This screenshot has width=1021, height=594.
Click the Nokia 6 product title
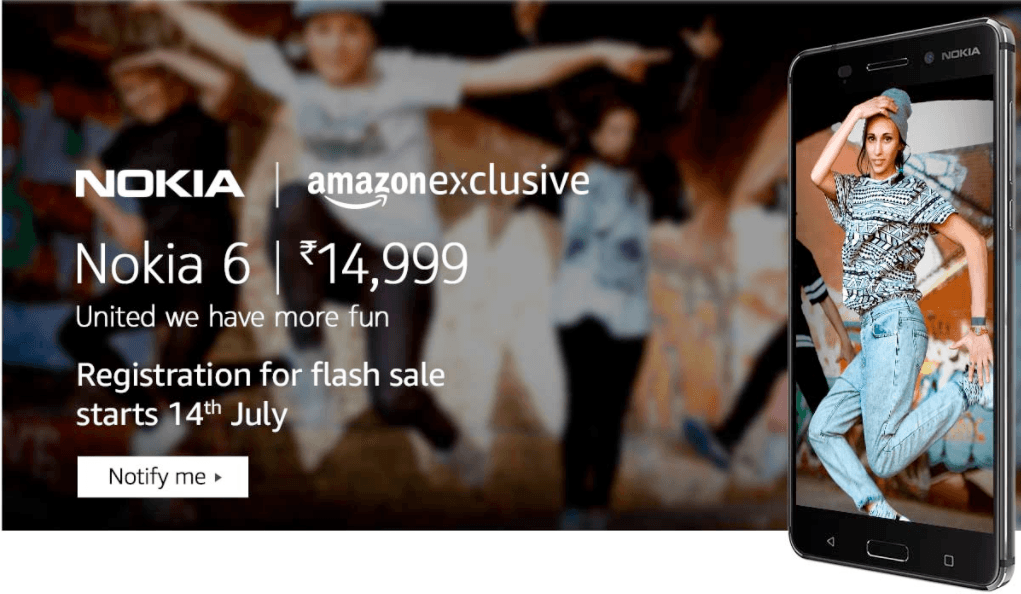[163, 264]
